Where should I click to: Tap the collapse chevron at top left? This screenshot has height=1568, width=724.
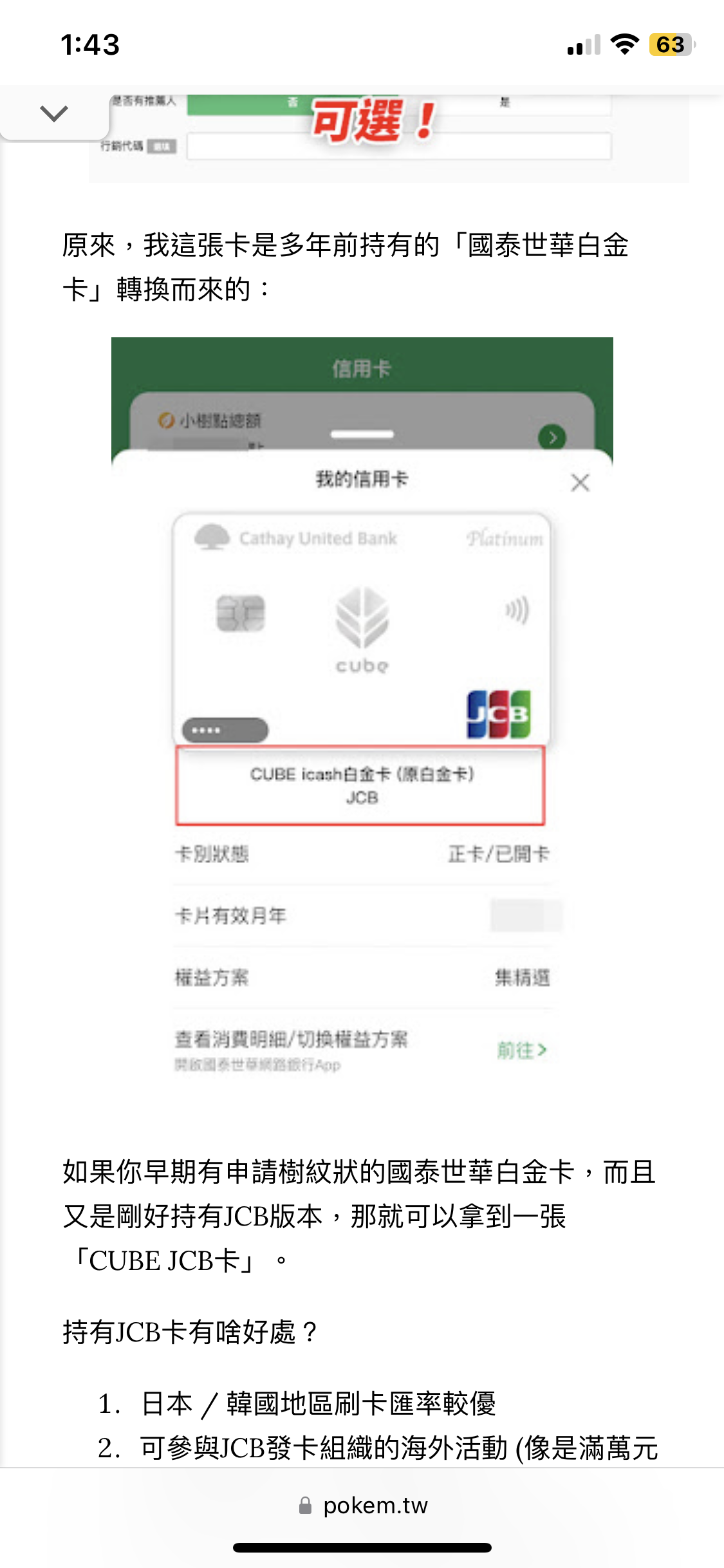[54, 113]
